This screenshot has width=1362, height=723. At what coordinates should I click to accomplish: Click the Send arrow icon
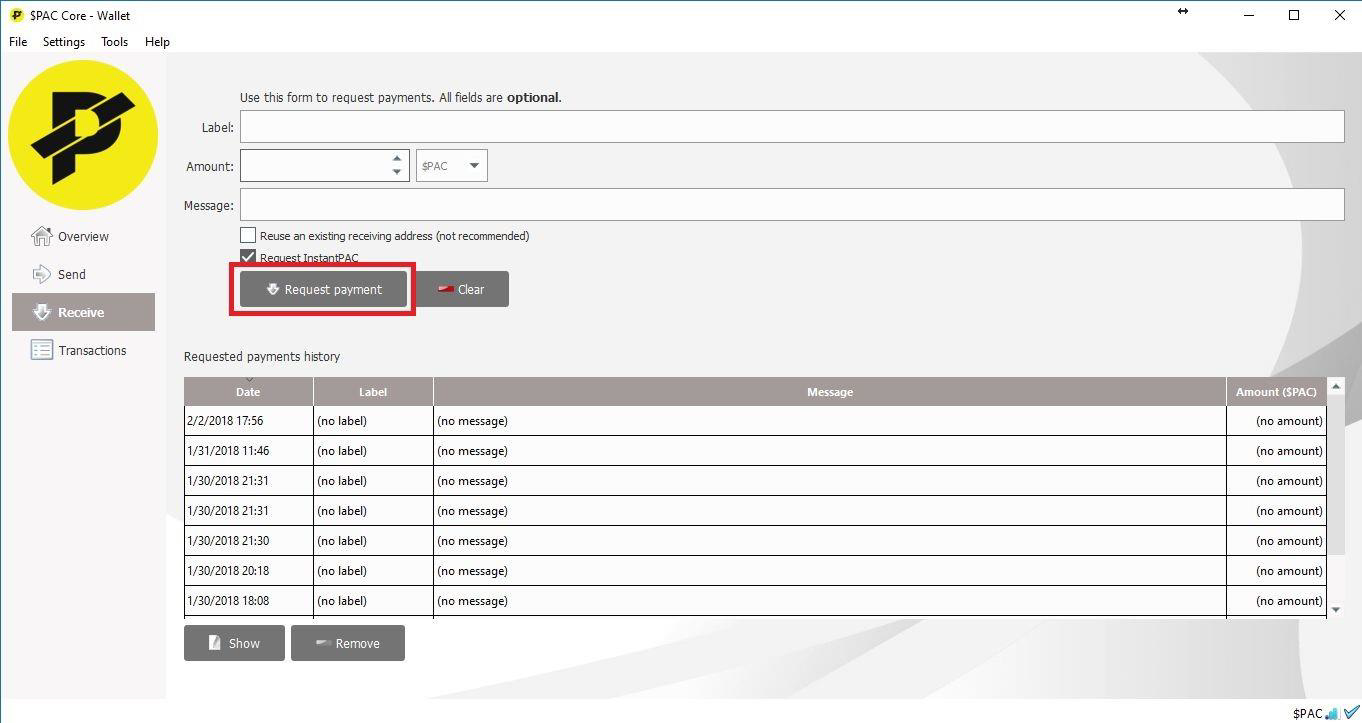click(x=41, y=274)
